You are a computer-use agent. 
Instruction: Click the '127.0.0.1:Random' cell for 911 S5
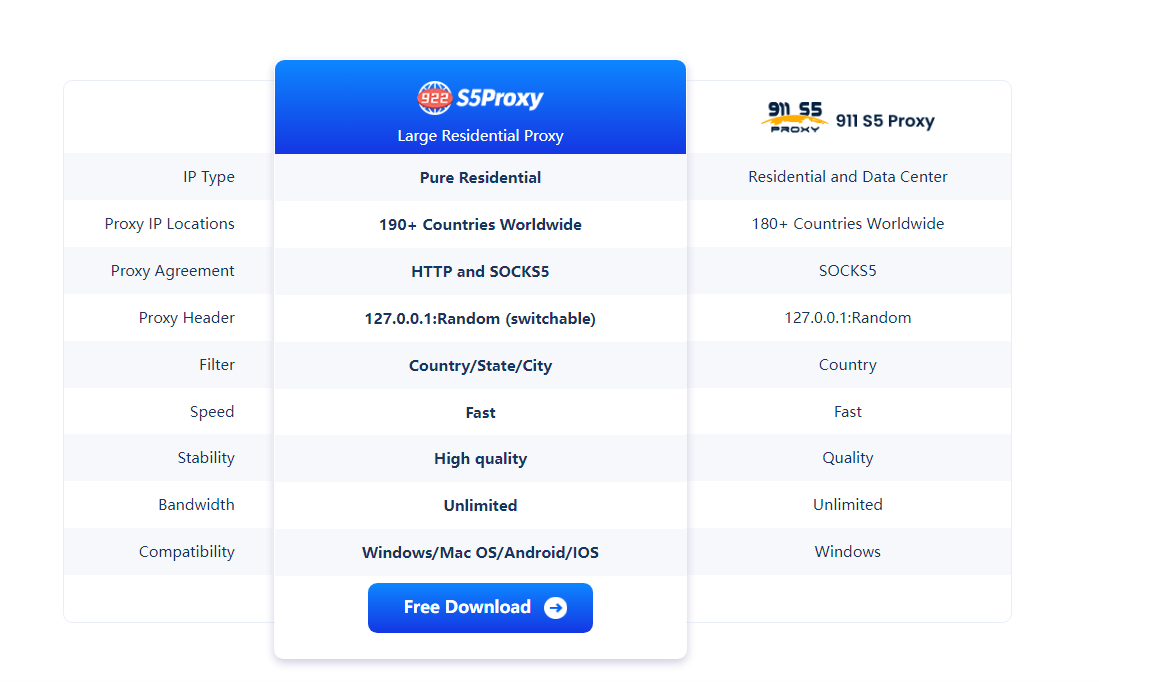[848, 318]
